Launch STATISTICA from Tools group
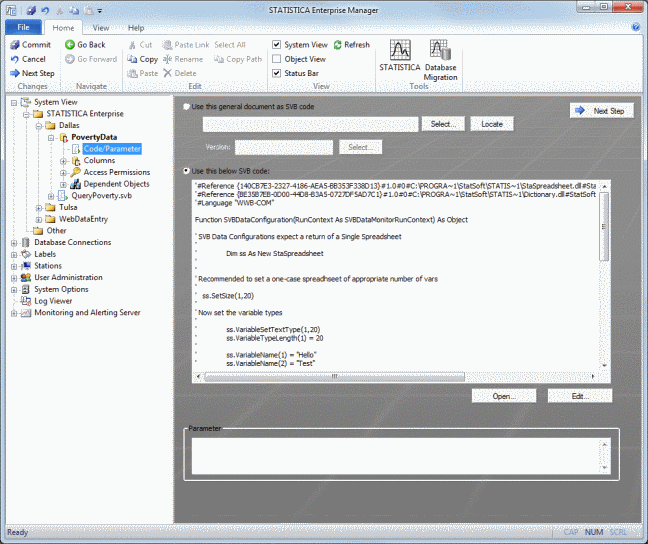The width and height of the screenshot is (648, 544). coord(400,55)
